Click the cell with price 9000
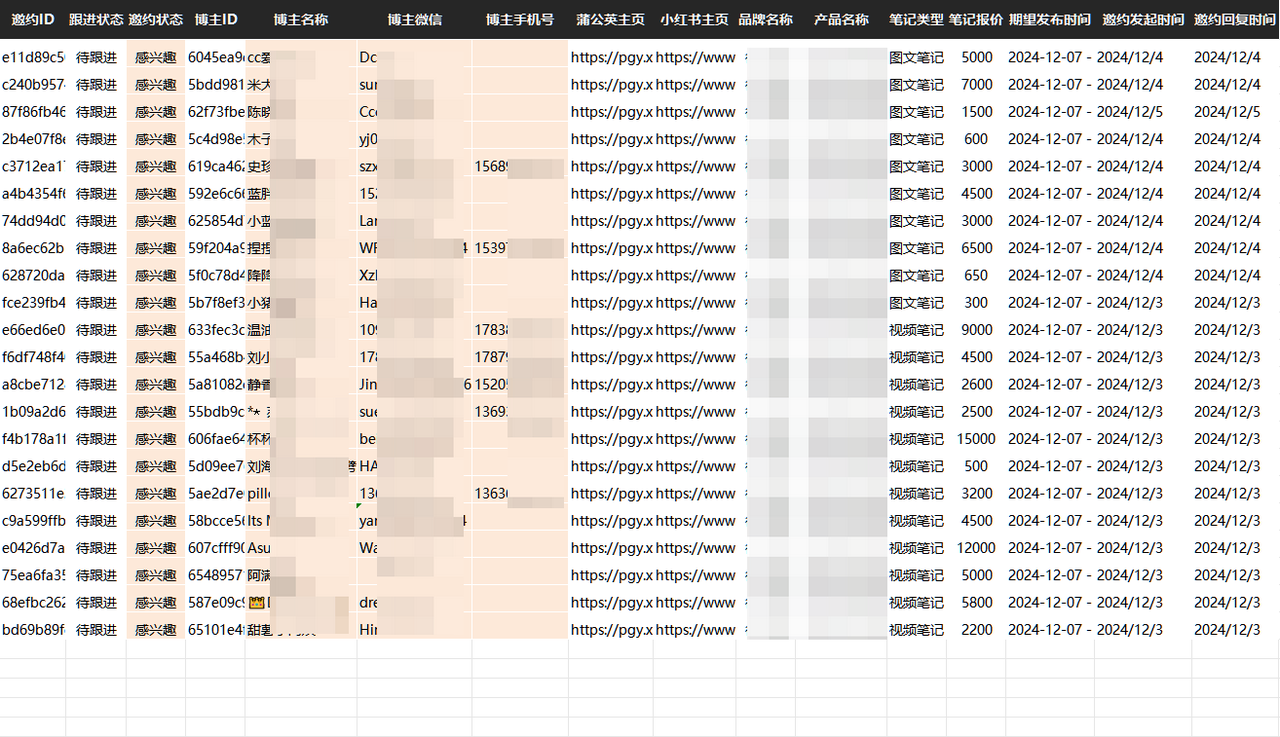The width and height of the screenshot is (1280, 737). pyautogui.click(x=976, y=330)
